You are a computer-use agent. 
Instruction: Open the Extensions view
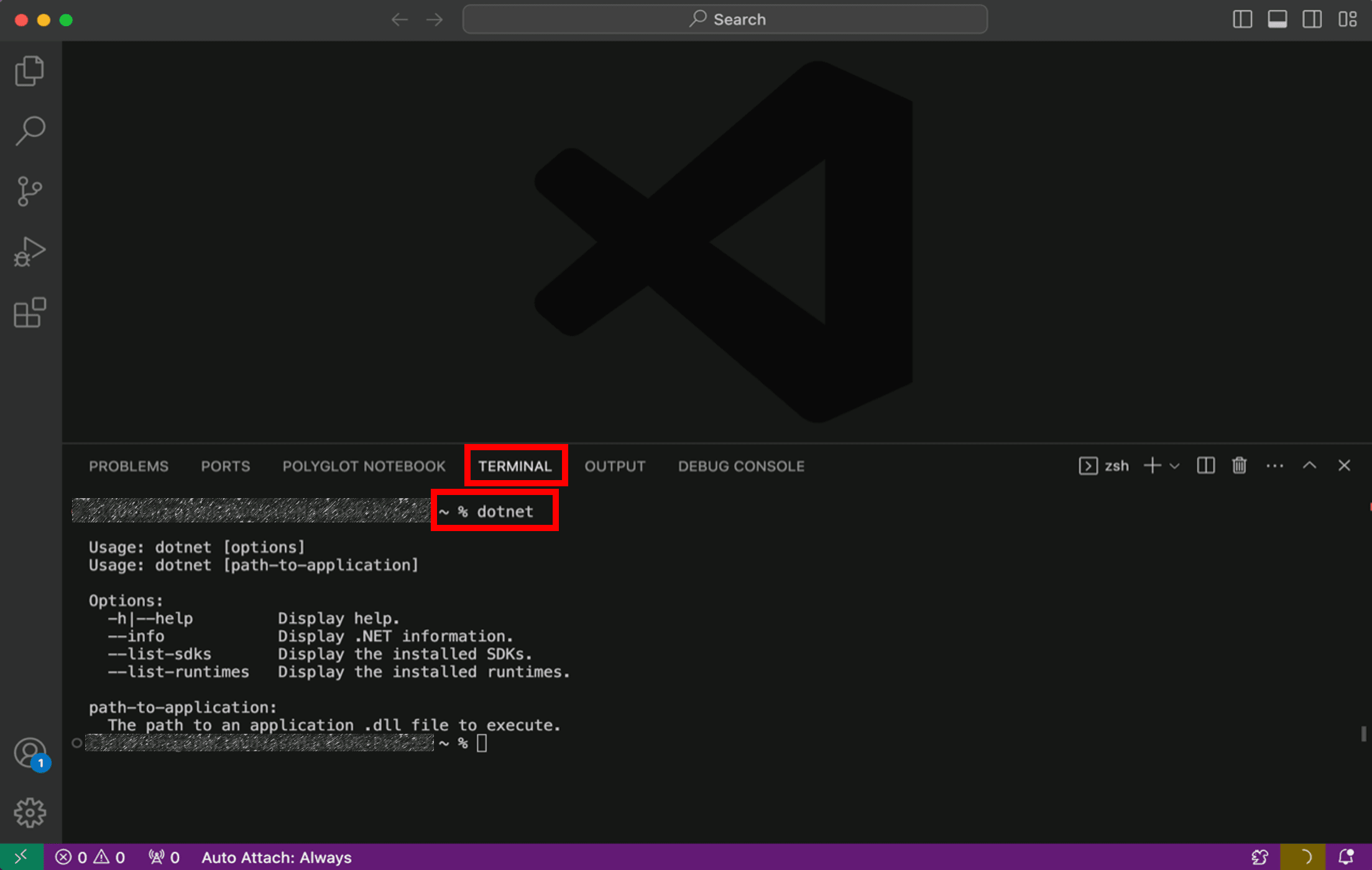point(29,313)
